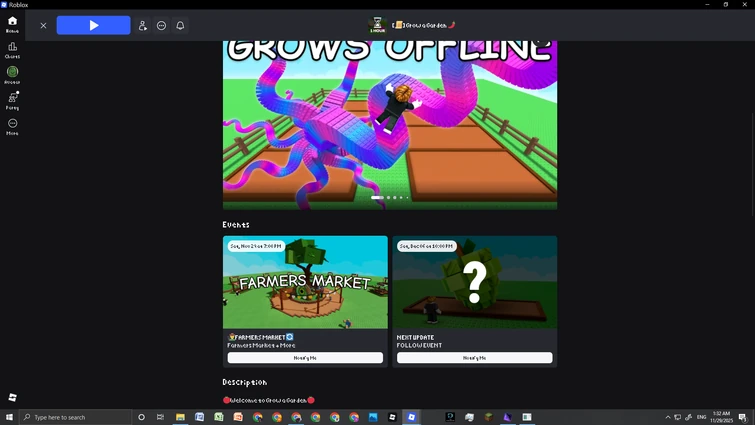Show hidden system tray icons
The height and width of the screenshot is (425, 755).
pyautogui.click(x=667, y=417)
